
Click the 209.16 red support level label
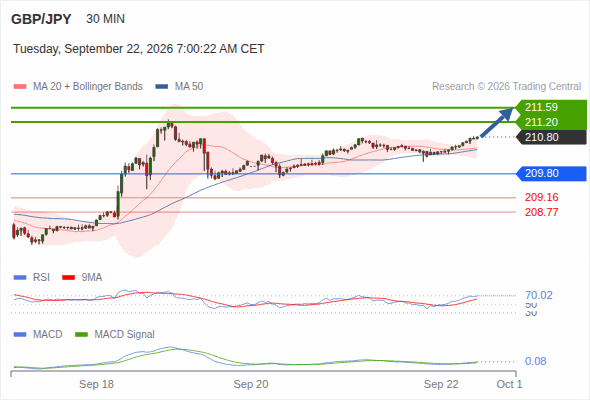tap(541, 197)
